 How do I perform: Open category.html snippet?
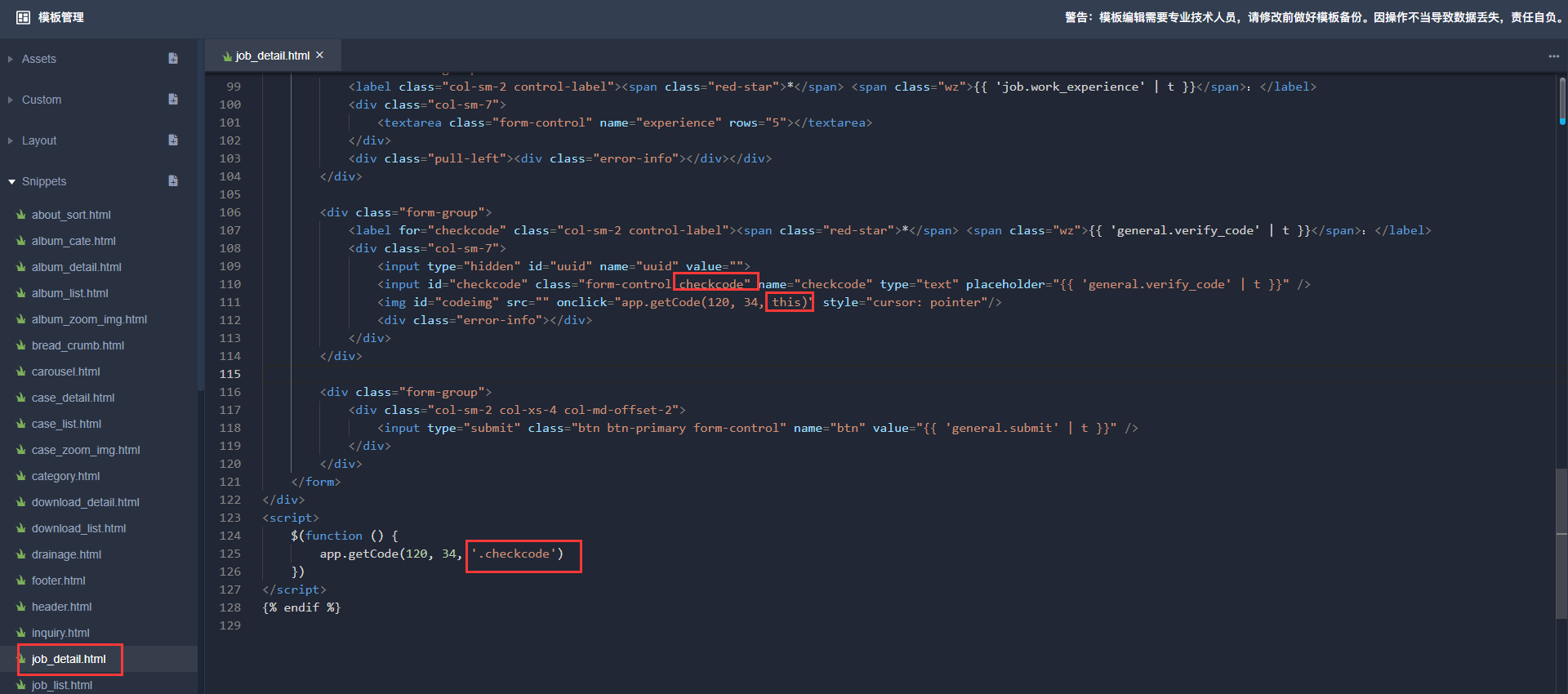click(x=65, y=476)
